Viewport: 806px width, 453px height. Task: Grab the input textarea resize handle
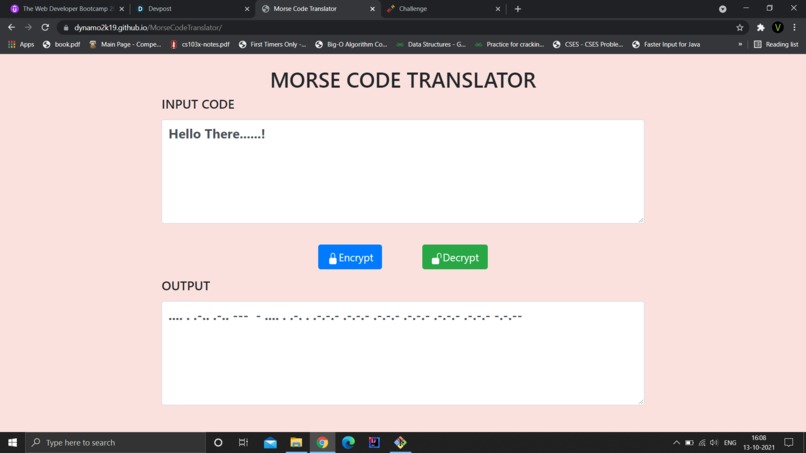(x=640, y=220)
